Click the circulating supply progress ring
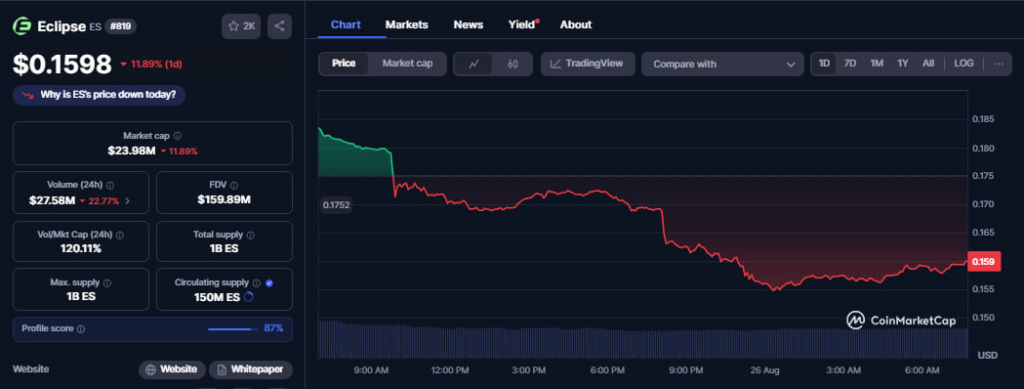 (248, 297)
